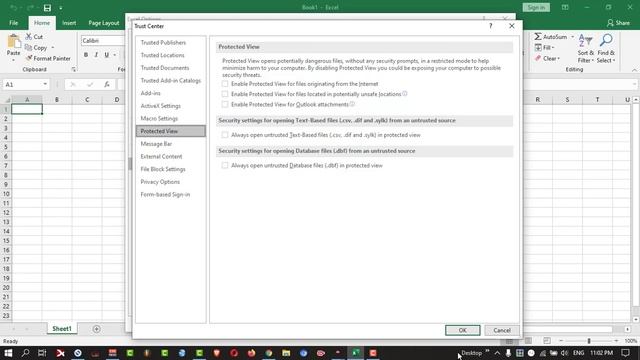
Task: Open the AutoSum dropdown arrow
Action: 572,37
